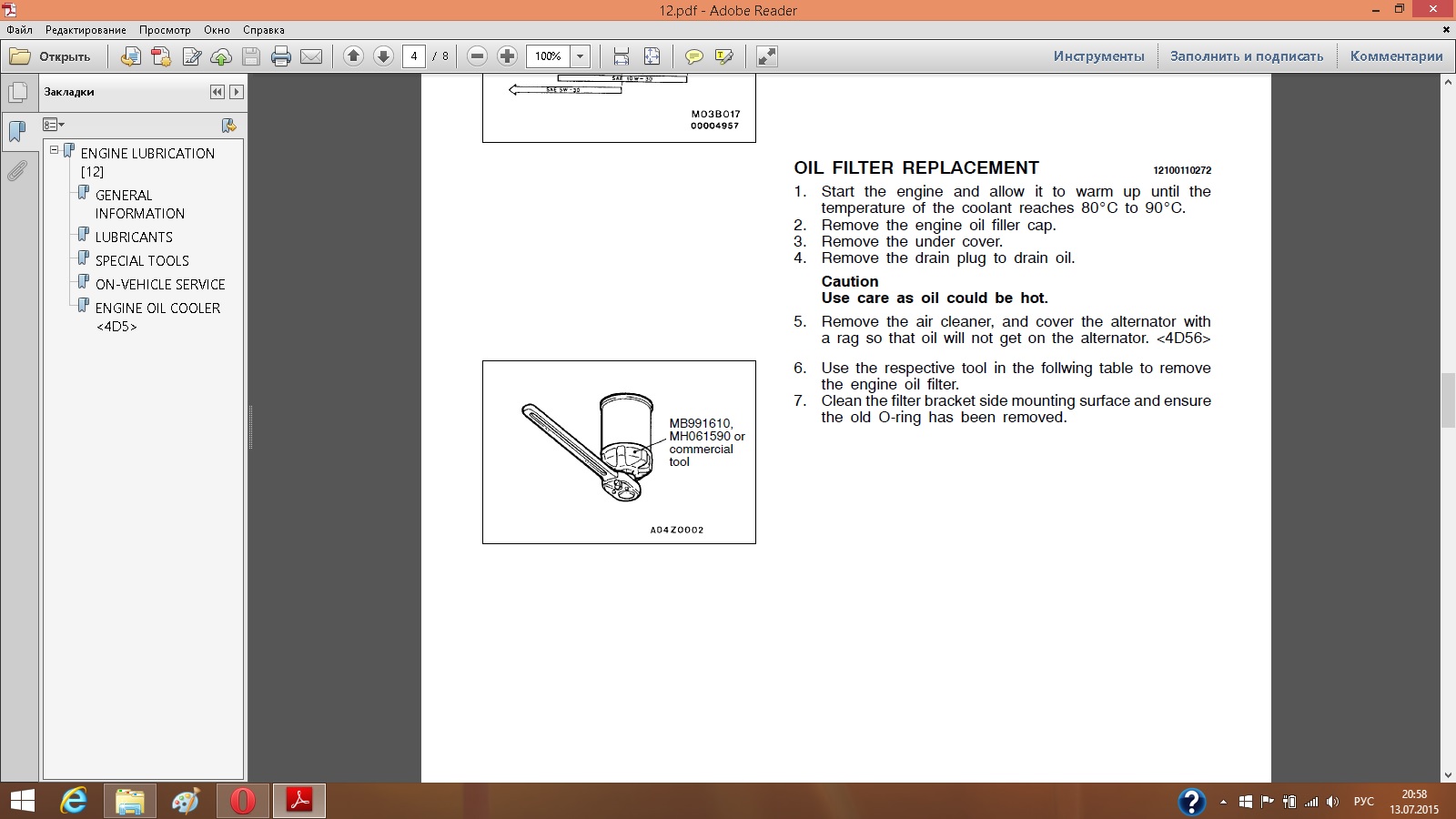1456x819 pixels.
Task: Open Paint from the taskbar
Action: click(x=187, y=801)
